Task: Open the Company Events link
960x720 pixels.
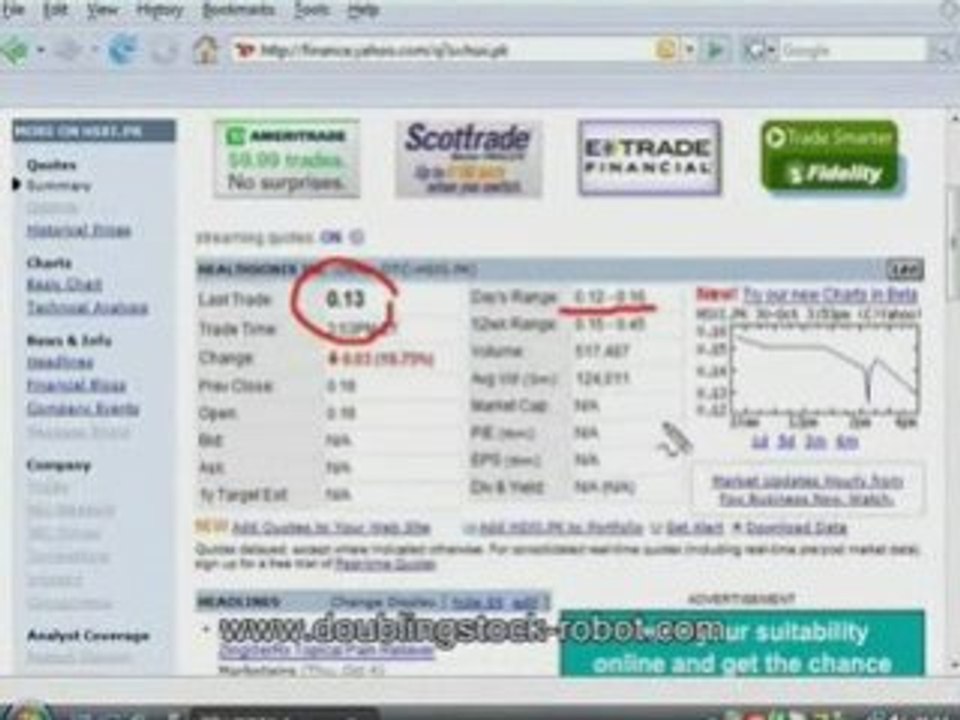Action: (83, 409)
